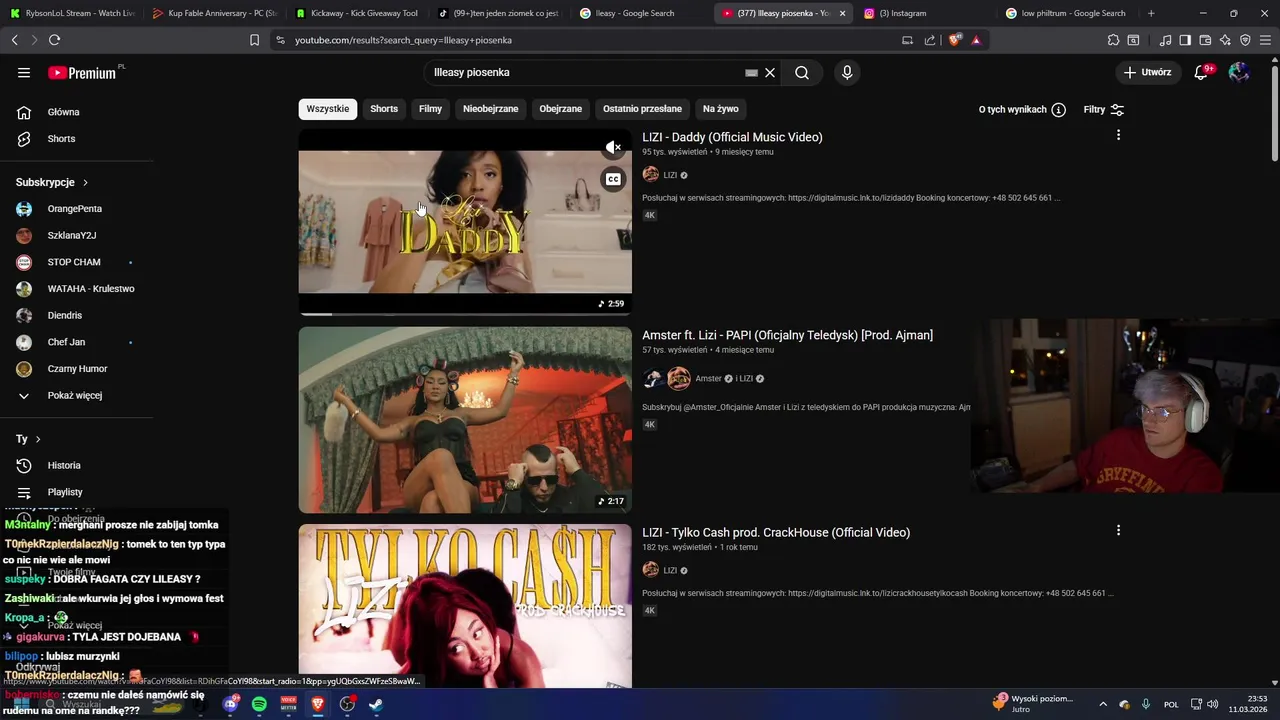Open Brave Leo AI sparkle icon
The width and height of the screenshot is (1280, 720).
[x=1225, y=40]
